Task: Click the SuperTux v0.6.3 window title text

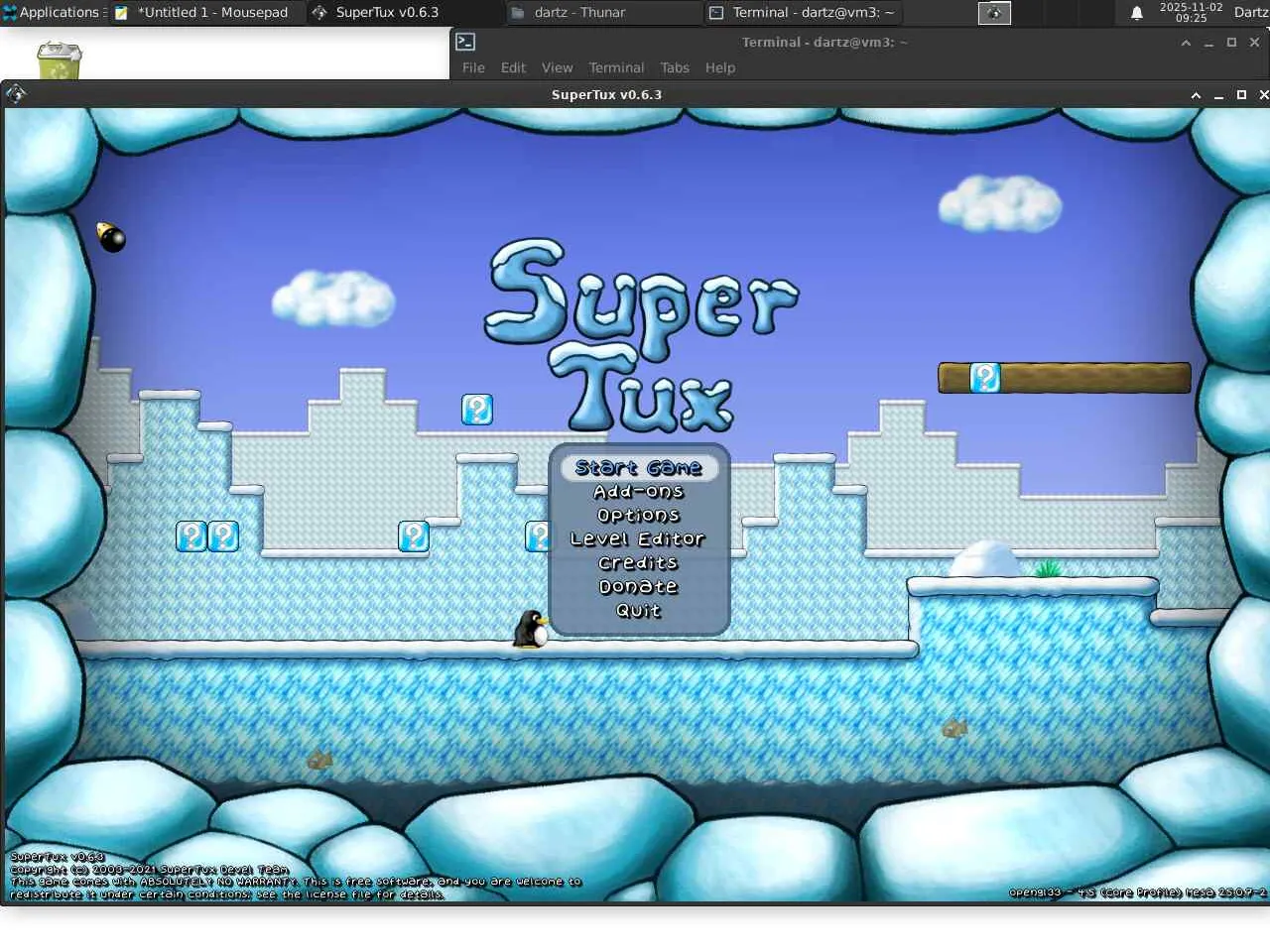Action: (606, 94)
